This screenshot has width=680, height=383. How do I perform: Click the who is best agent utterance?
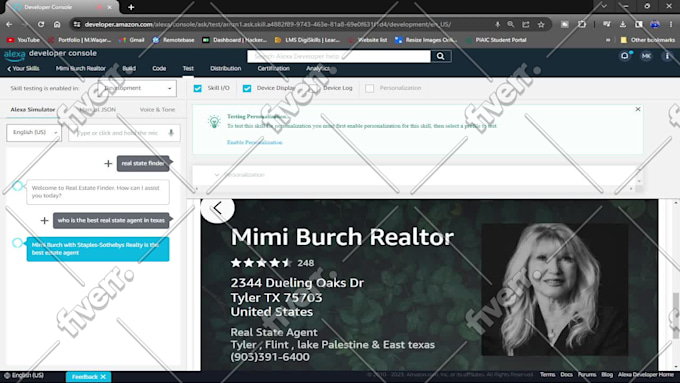pos(111,220)
